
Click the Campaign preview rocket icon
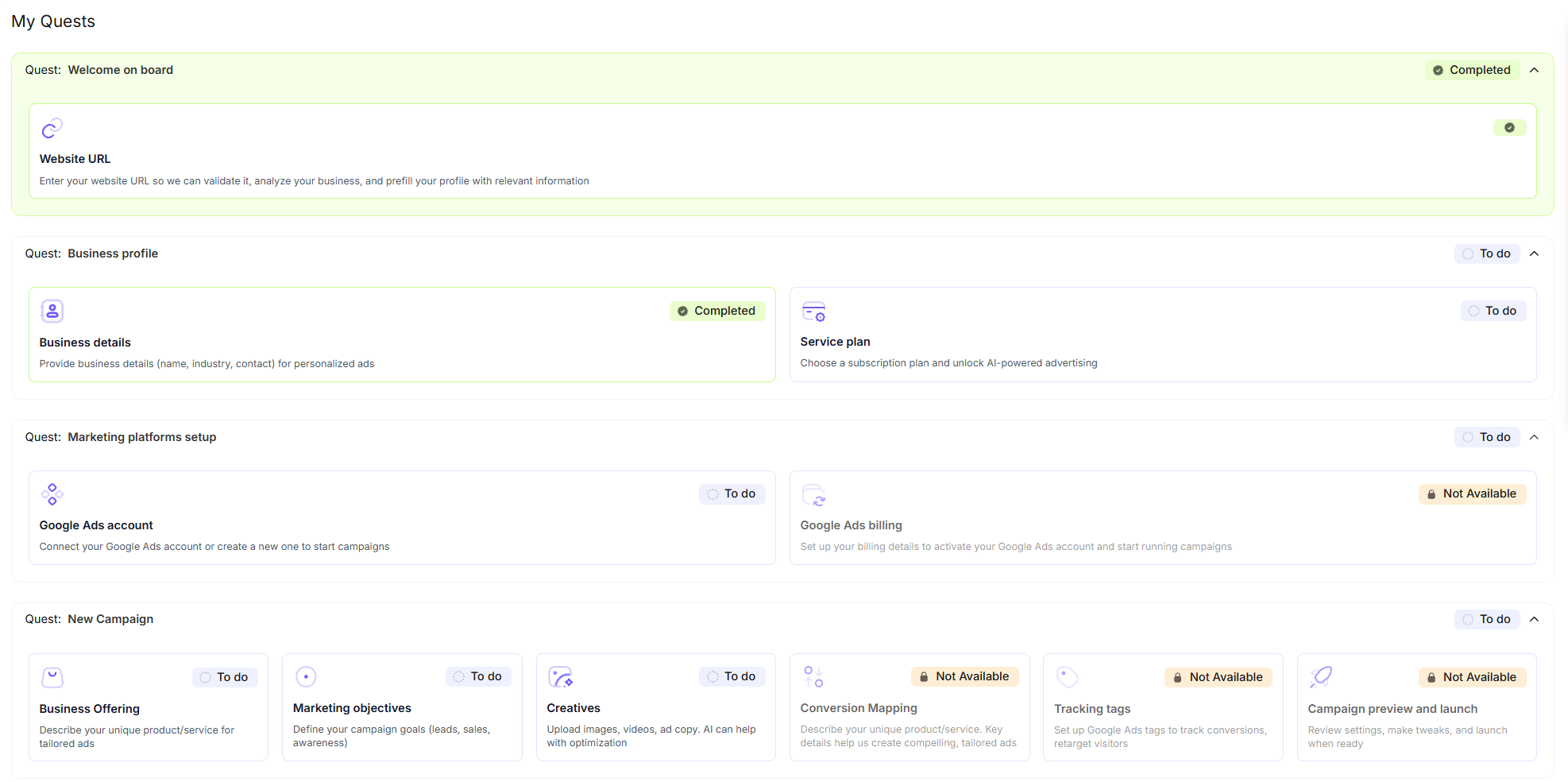pyautogui.click(x=1321, y=677)
